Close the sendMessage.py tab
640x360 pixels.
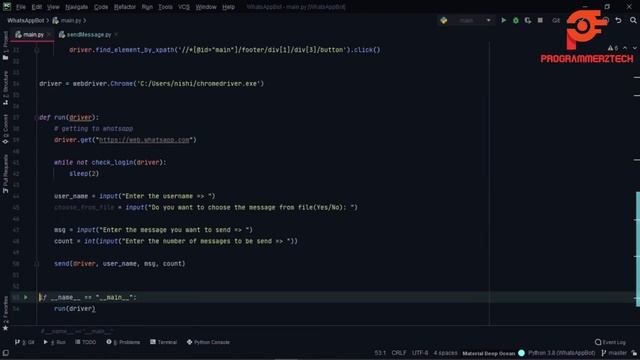coord(116,35)
